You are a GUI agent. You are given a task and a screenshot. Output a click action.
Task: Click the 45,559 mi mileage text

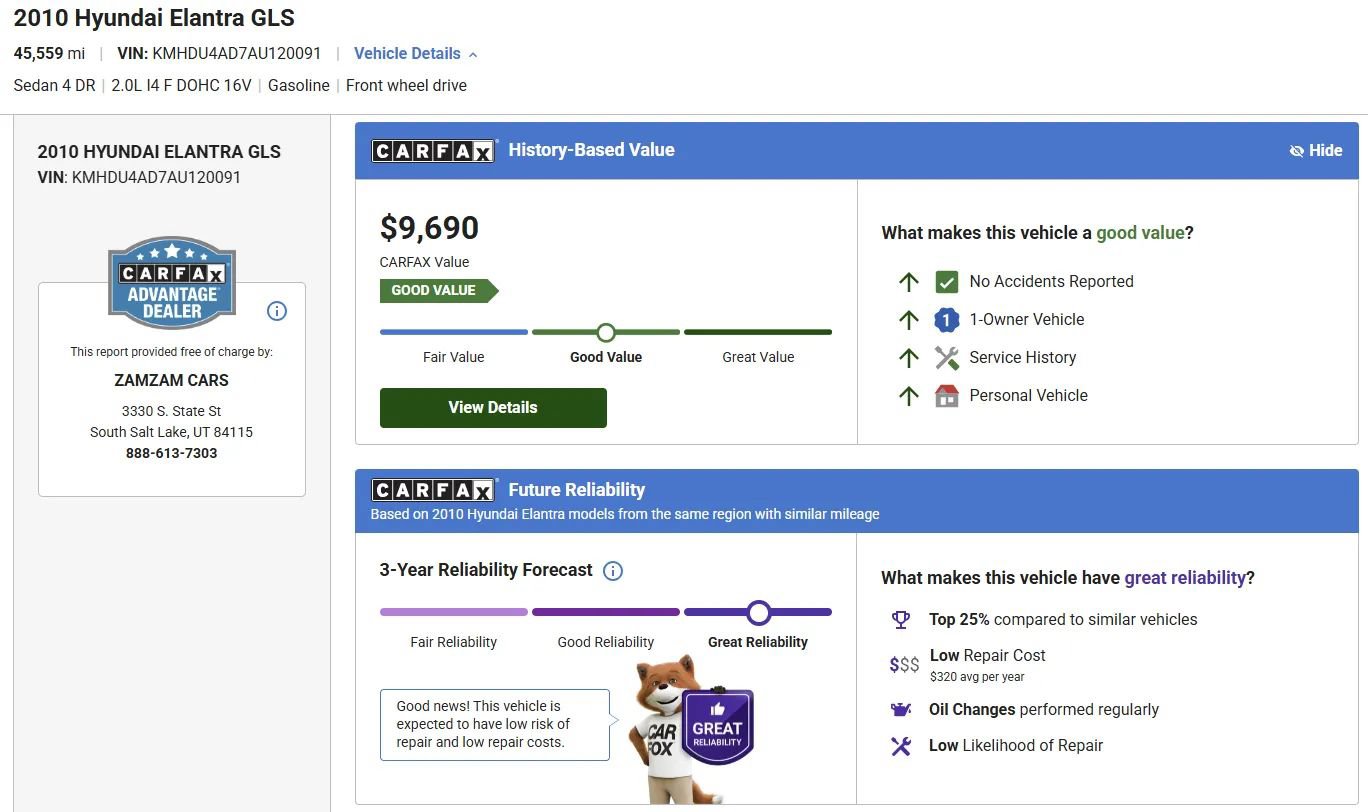point(49,54)
